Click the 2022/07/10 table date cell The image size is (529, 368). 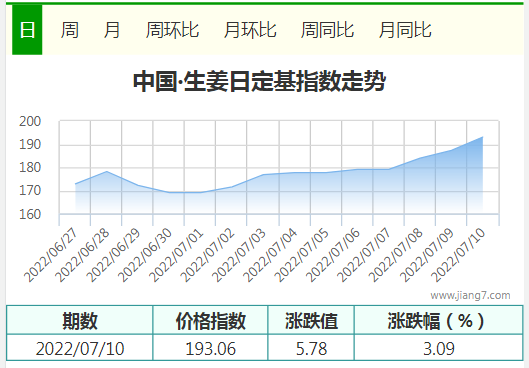pyautogui.click(x=80, y=348)
